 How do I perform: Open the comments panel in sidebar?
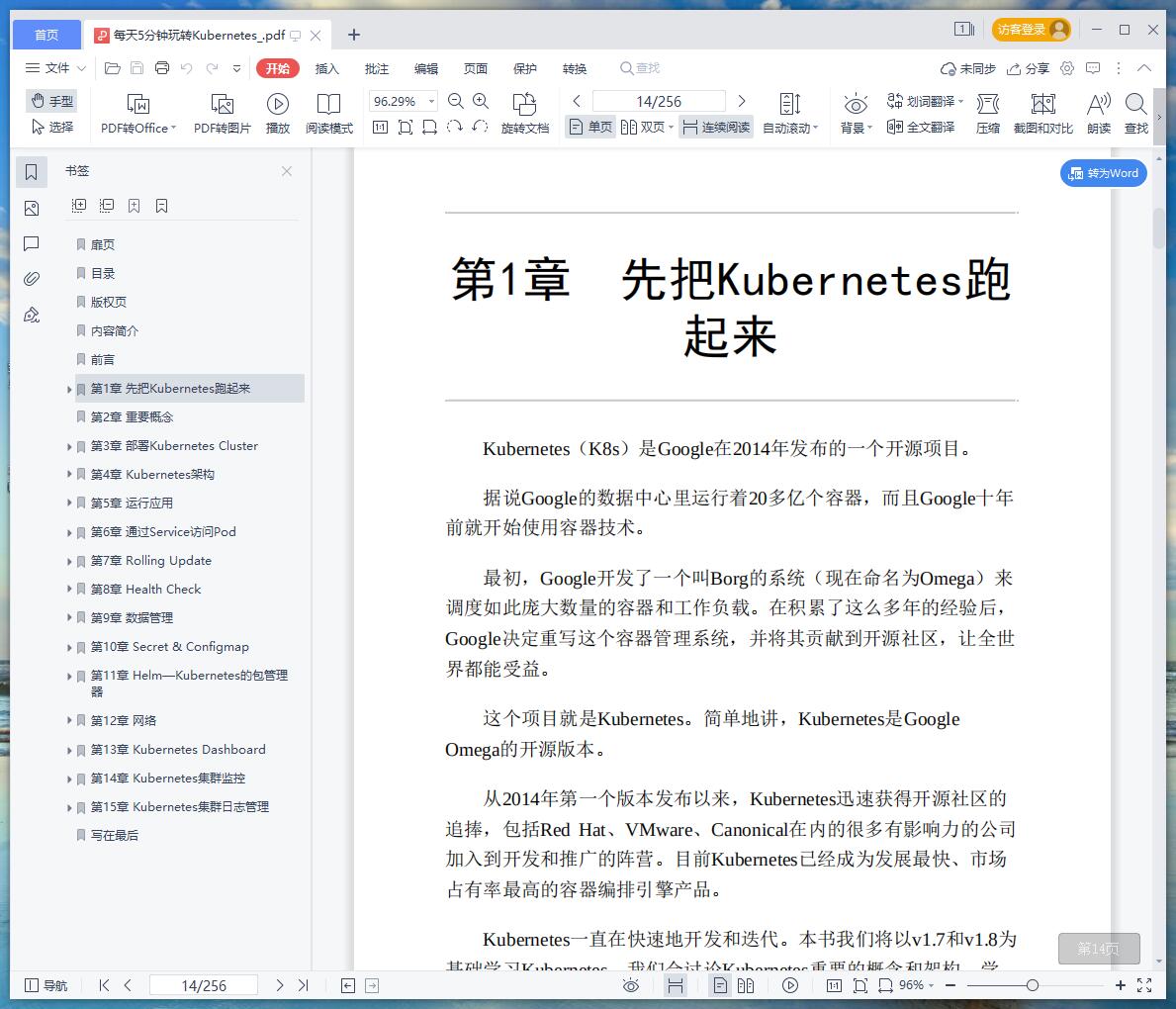click(x=31, y=243)
